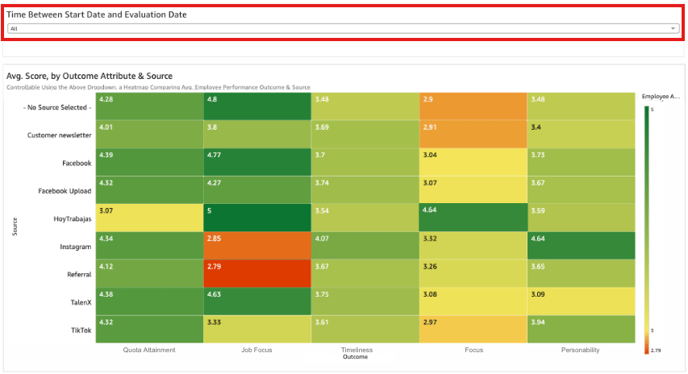
Task: Click the TikTok Focus cell 2.97
Action: [x=473, y=329]
